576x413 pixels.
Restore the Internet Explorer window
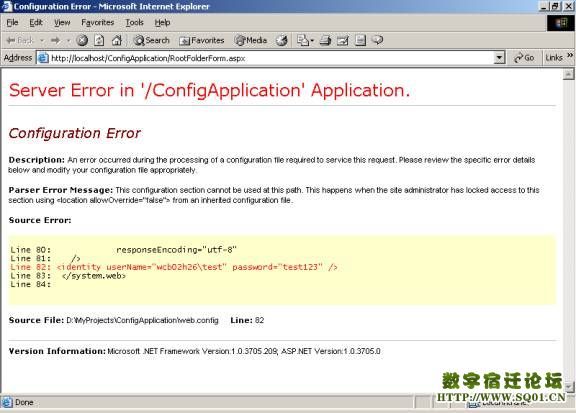coord(555,7)
